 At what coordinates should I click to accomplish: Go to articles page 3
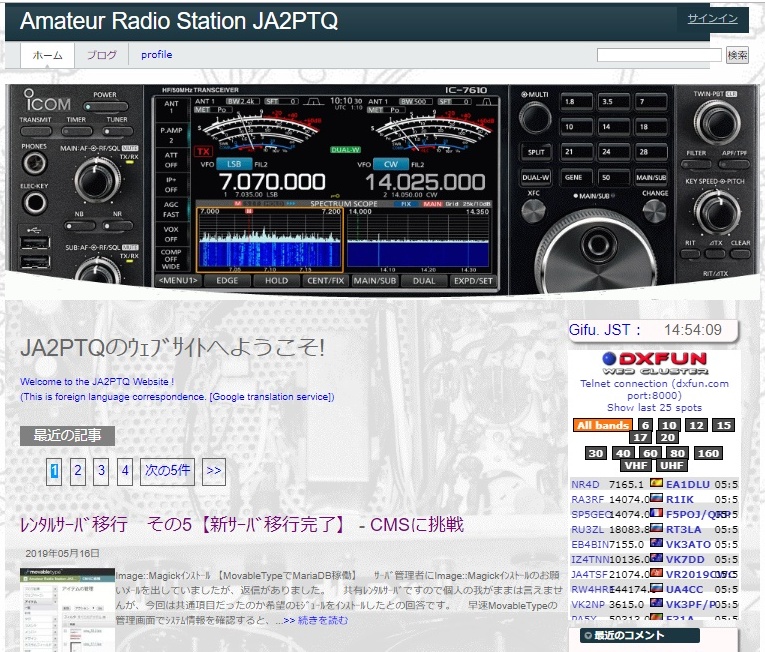(101, 471)
